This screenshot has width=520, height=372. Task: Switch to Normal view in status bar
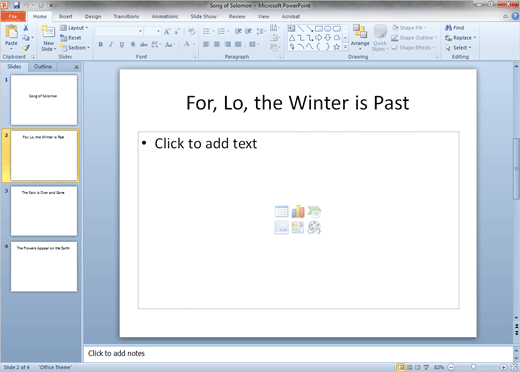point(401,367)
